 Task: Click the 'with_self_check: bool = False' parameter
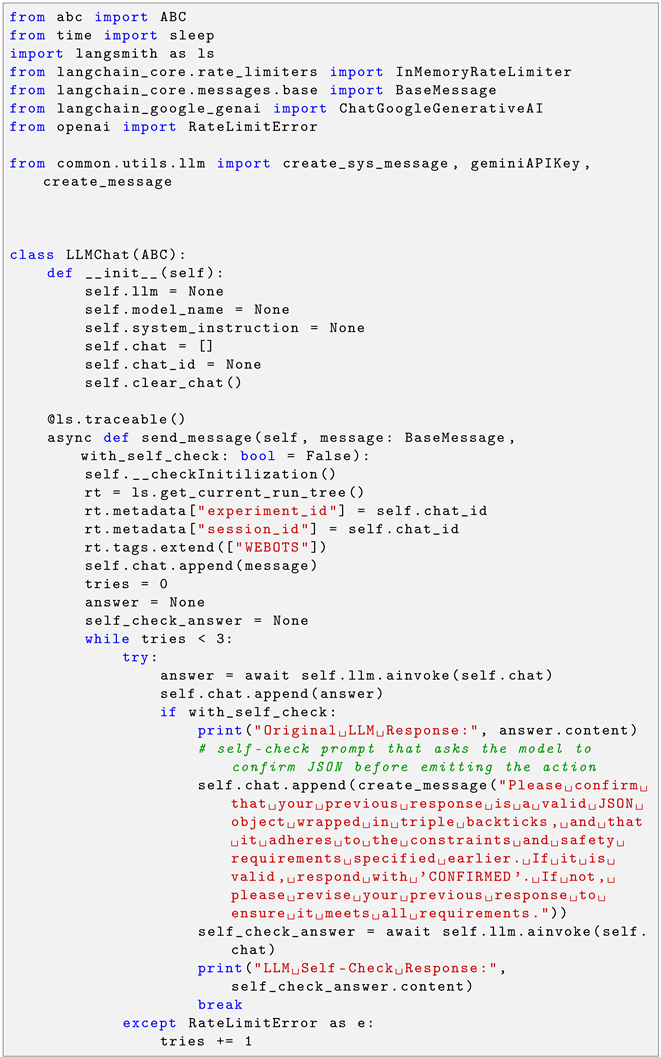pyautogui.click(x=220, y=456)
